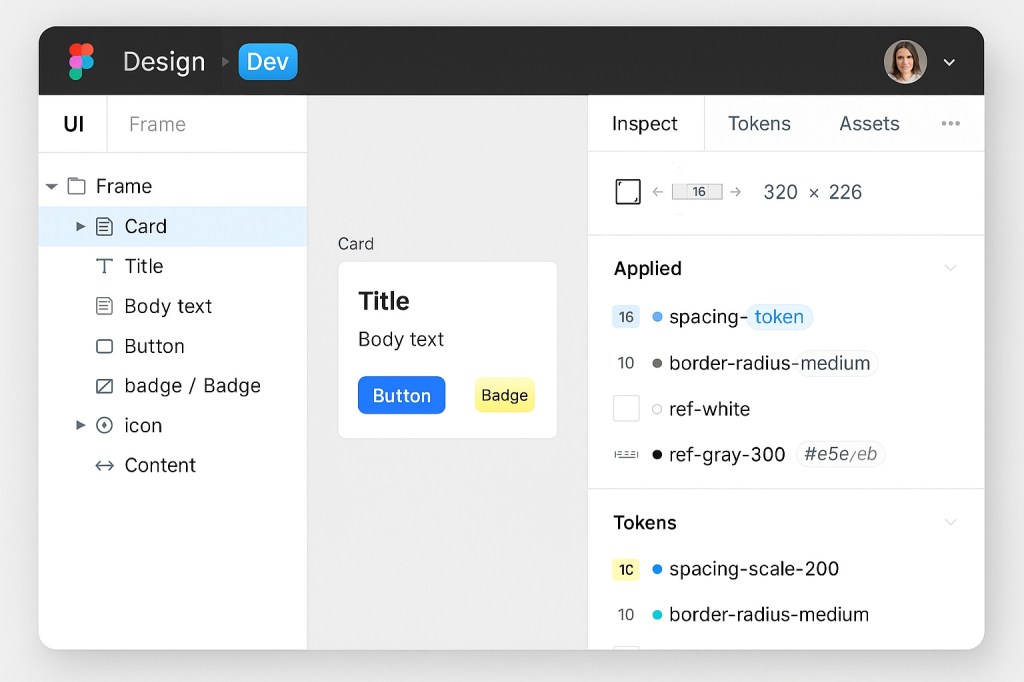The width and height of the screenshot is (1024, 682).
Task: Toggle Dev mode in the toolbar
Action: [267, 61]
